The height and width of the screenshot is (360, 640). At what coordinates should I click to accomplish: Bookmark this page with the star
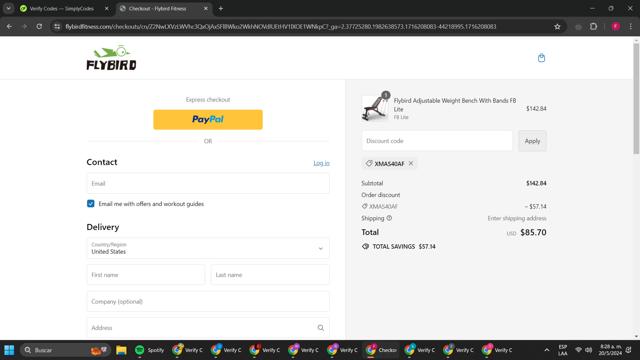pyautogui.click(x=557, y=27)
